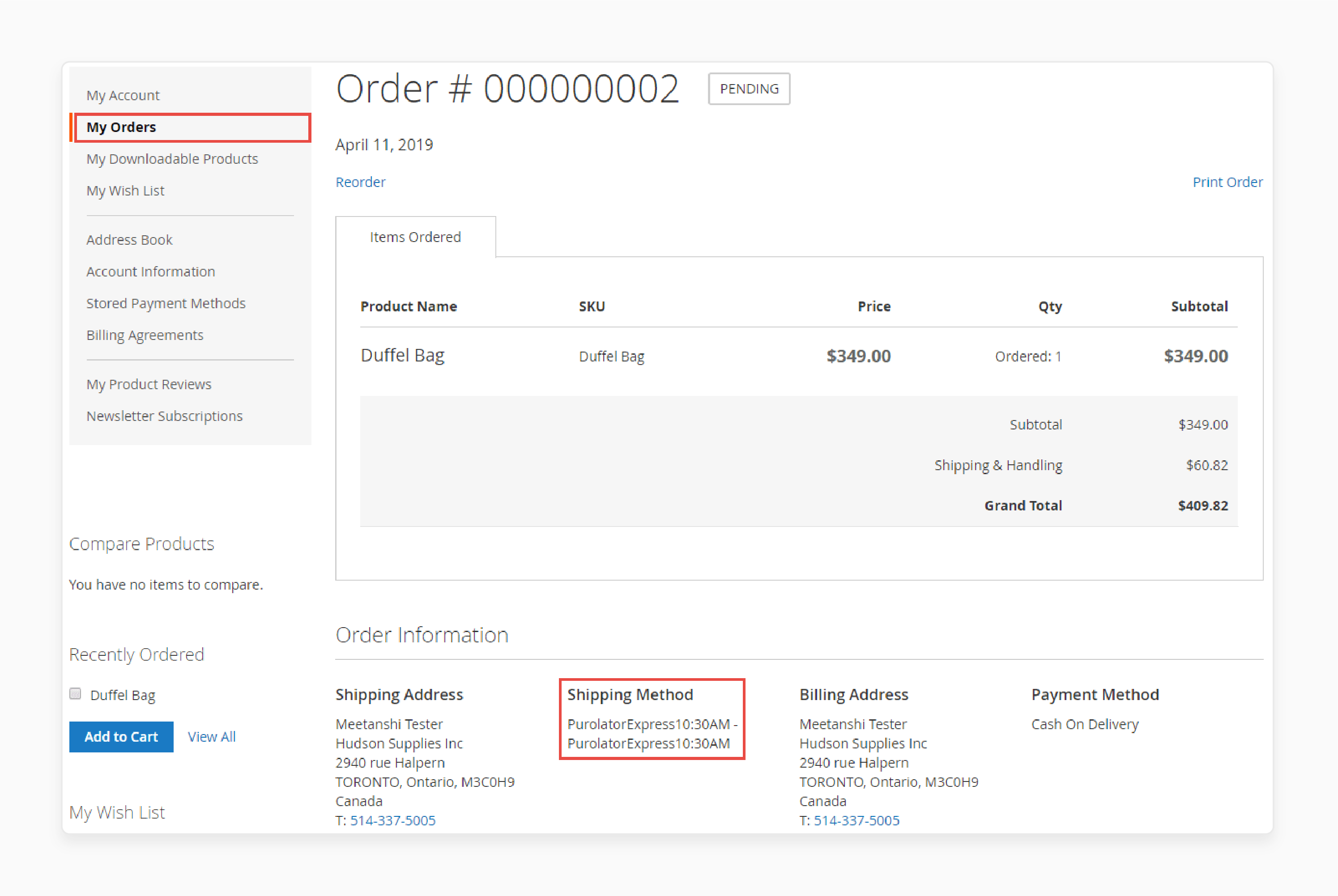The width and height of the screenshot is (1338, 896).
Task: Click the Stored Payment Methods icon
Action: 167,302
